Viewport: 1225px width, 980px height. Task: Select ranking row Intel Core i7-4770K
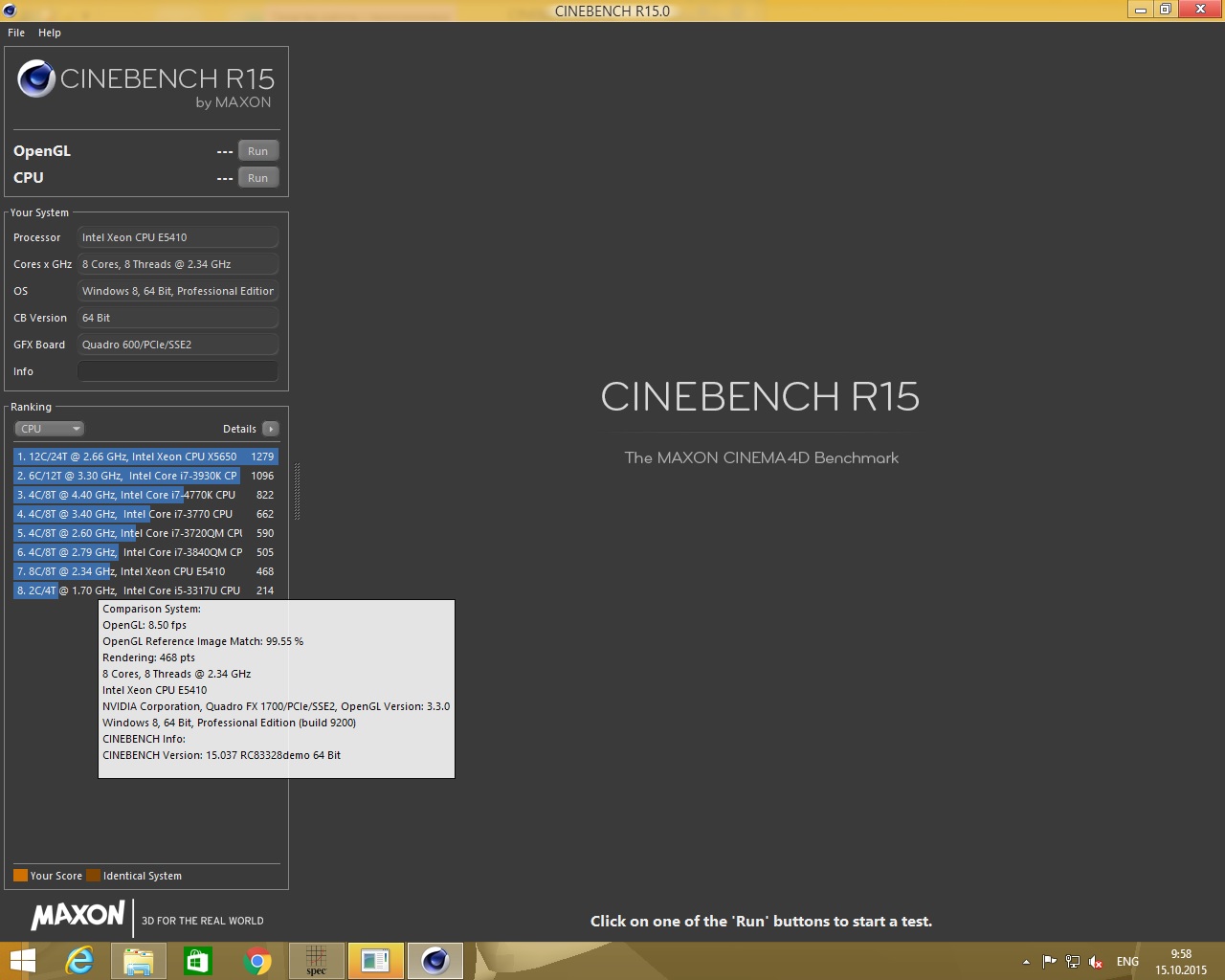tap(145, 495)
